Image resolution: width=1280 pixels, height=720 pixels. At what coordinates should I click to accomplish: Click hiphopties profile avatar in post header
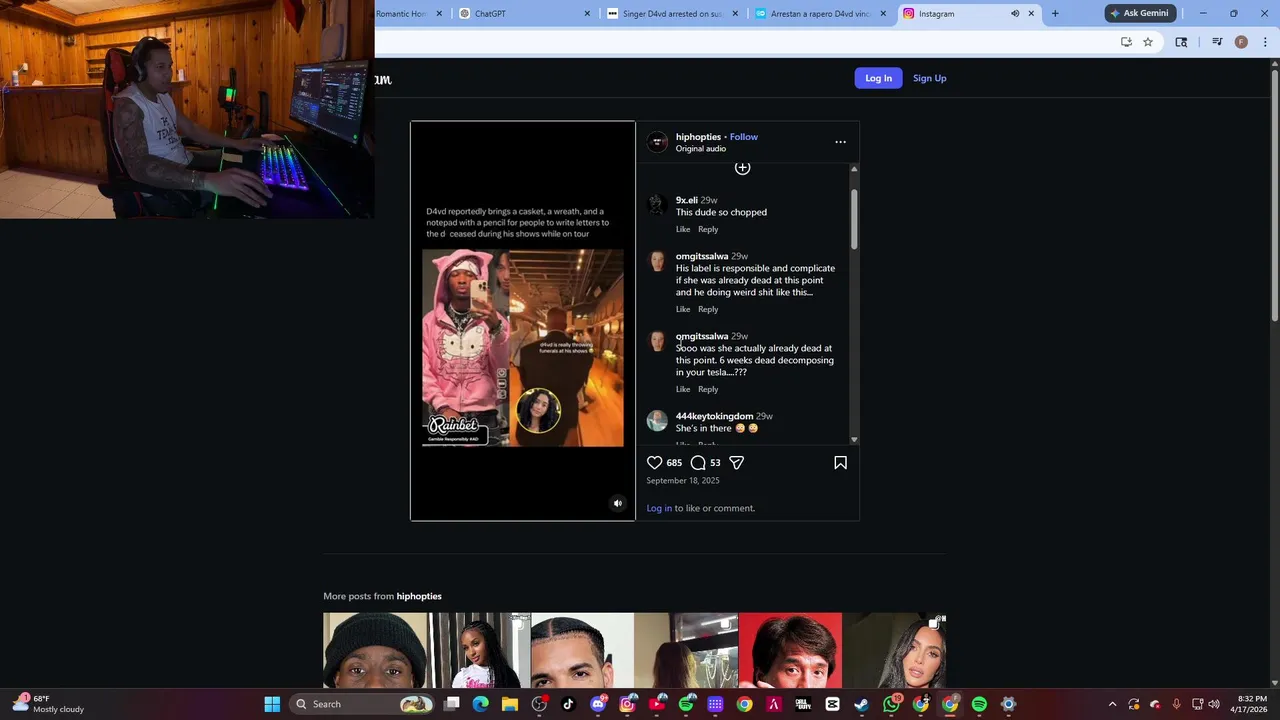657,142
